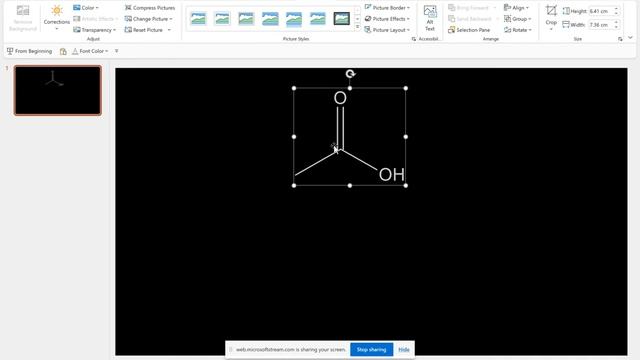Open the Selection Pane
Screen dimensions: 640x360
469,30
